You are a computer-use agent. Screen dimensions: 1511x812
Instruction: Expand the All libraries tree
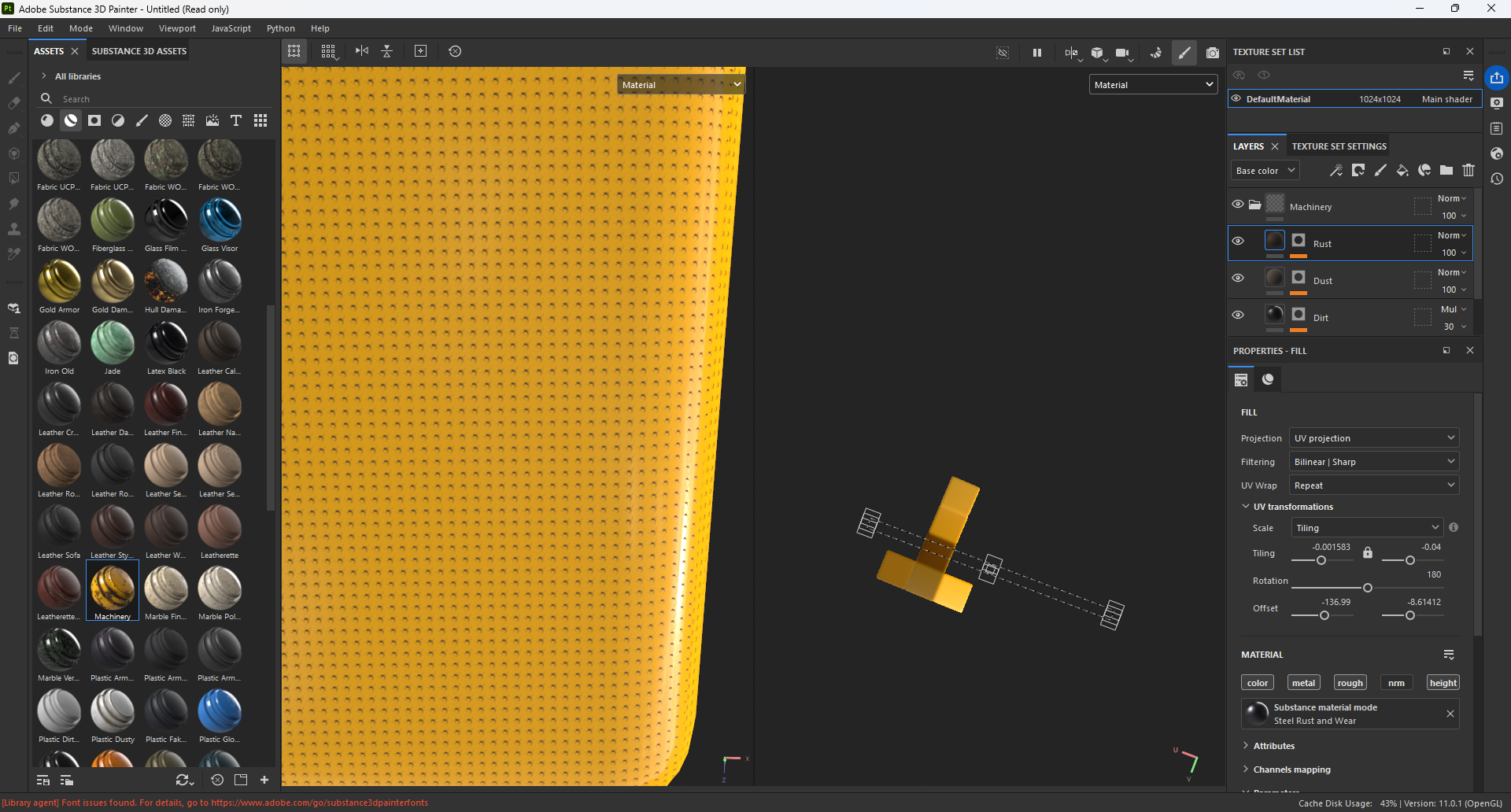pos(44,76)
